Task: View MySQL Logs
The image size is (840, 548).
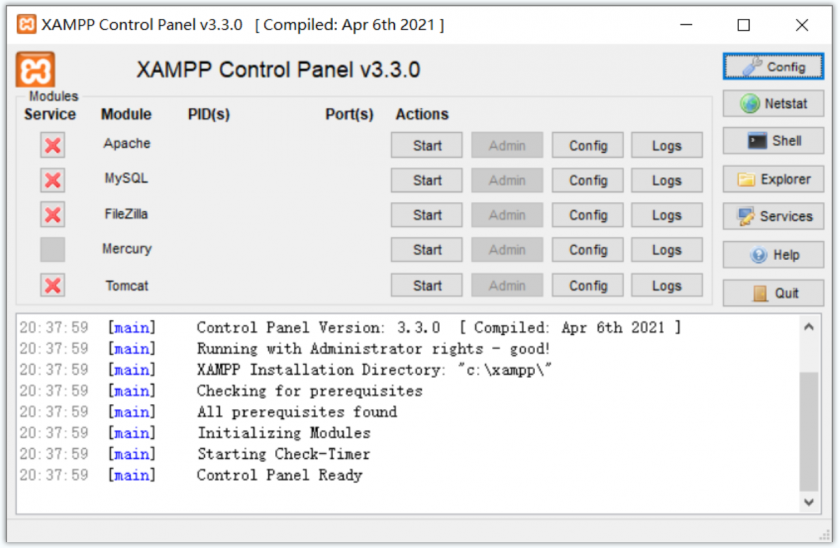Action: tap(666, 180)
